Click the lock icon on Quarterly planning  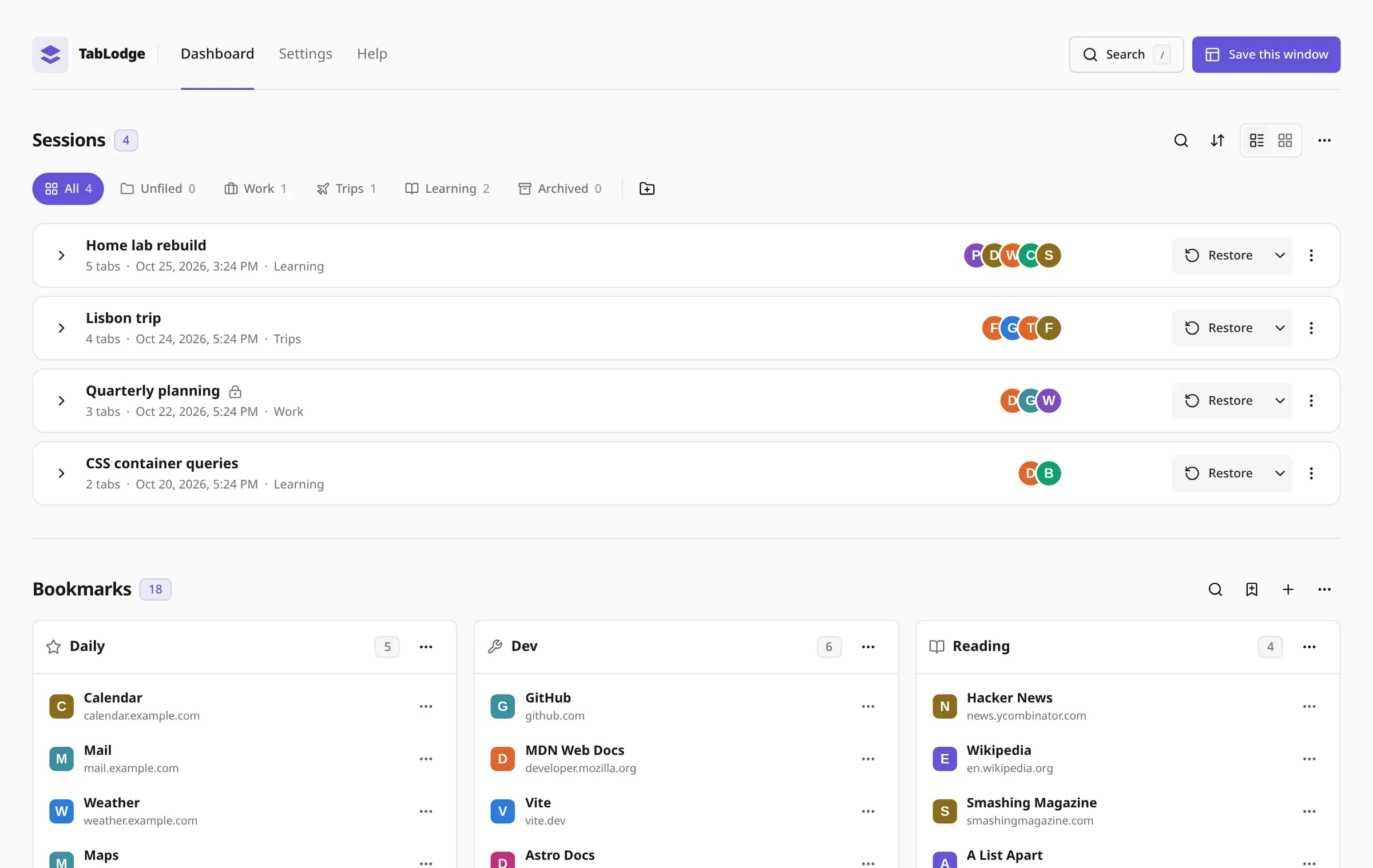(x=235, y=392)
